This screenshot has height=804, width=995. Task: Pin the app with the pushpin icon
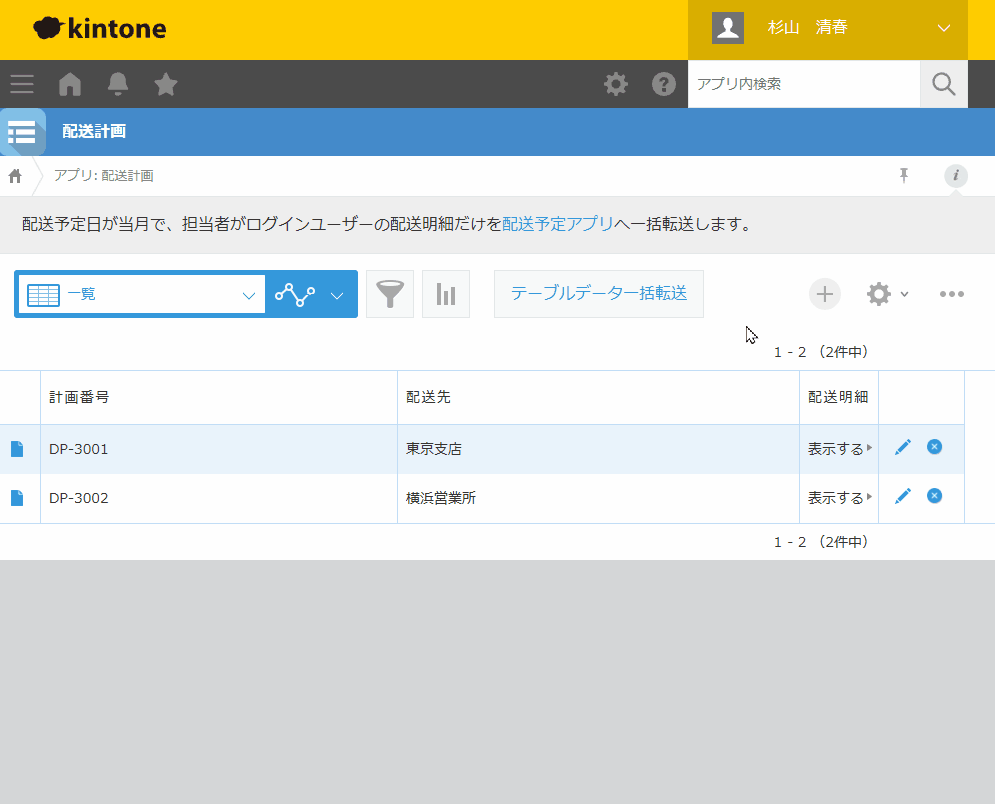point(904,175)
